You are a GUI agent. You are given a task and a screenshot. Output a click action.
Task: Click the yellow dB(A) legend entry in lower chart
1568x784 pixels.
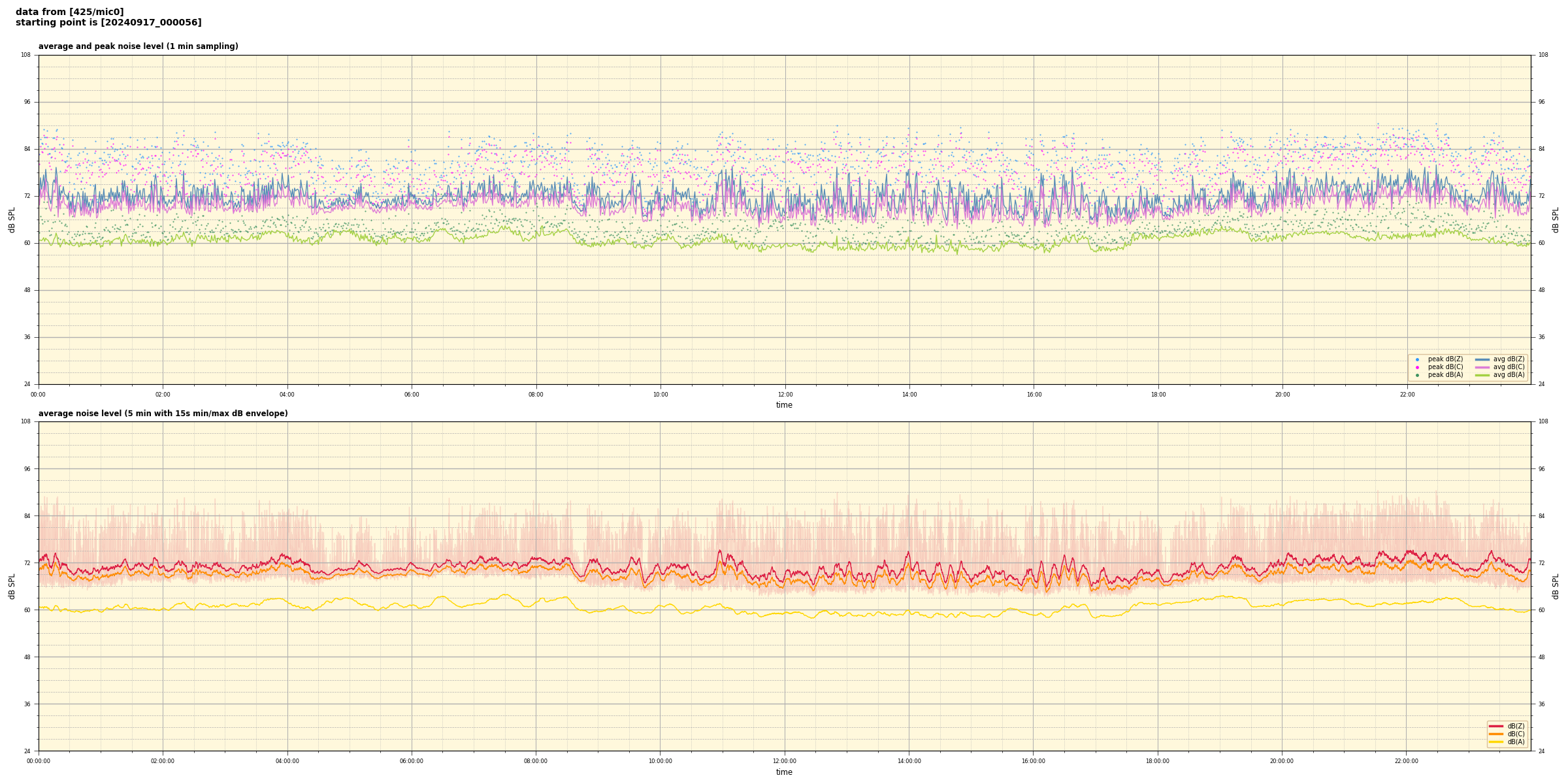pyautogui.click(x=1496, y=742)
